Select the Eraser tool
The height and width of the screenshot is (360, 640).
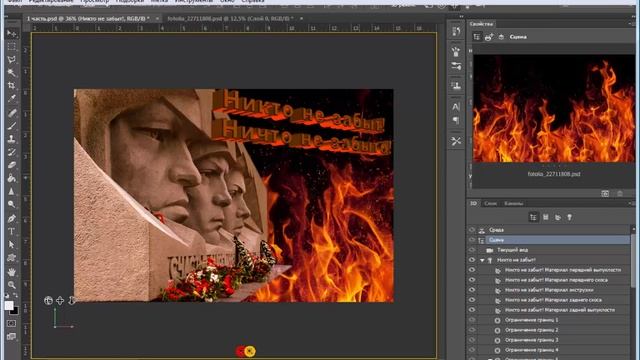click(11, 165)
